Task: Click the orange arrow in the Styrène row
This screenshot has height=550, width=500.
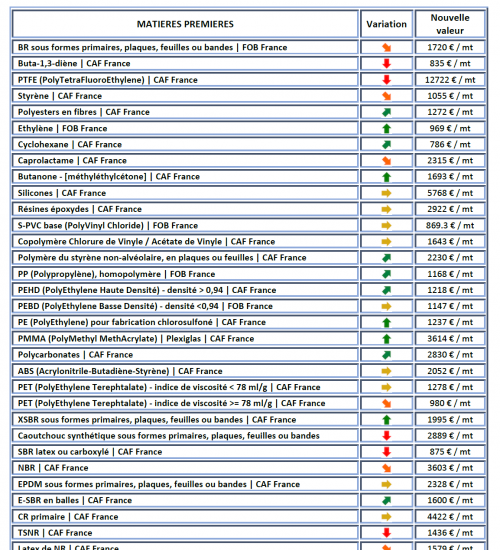Action: pyautogui.click(x=386, y=96)
